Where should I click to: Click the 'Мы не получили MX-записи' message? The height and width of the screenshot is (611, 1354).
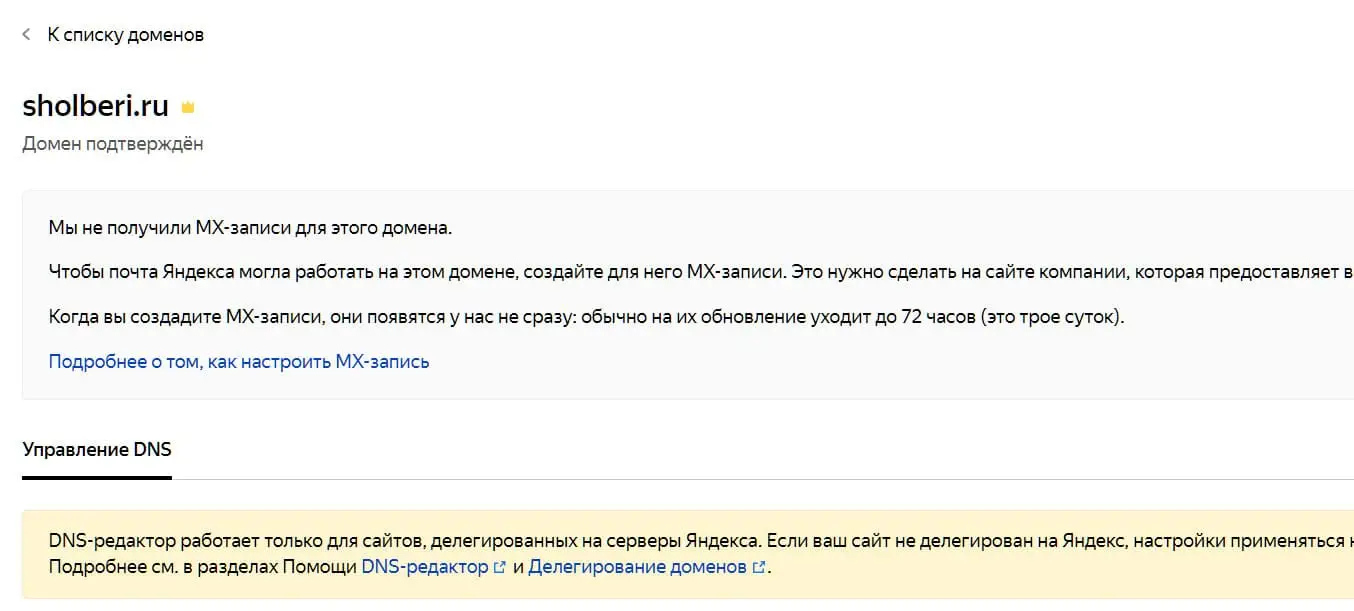(250, 228)
